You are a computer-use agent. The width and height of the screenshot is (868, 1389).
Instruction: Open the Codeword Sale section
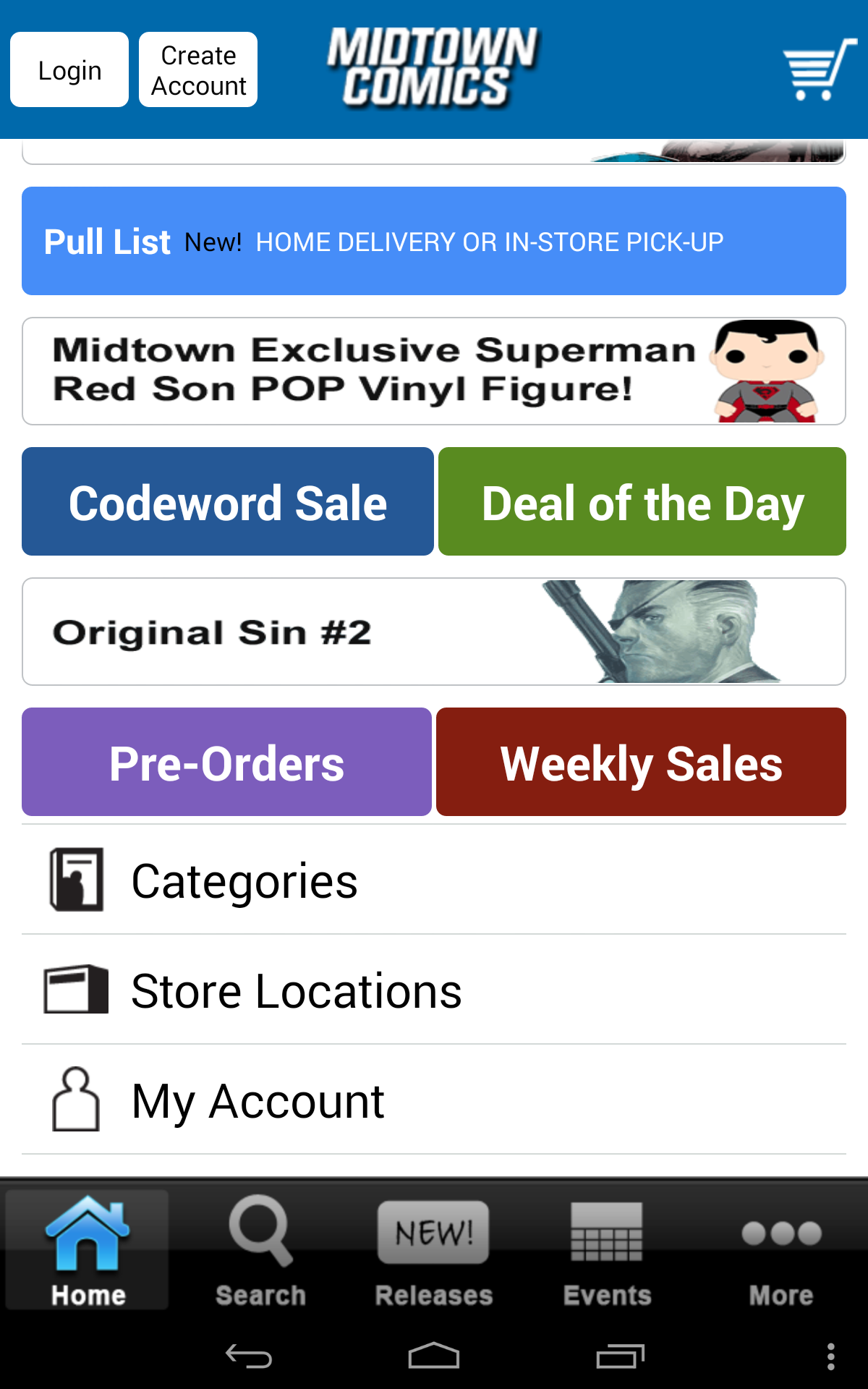[228, 502]
